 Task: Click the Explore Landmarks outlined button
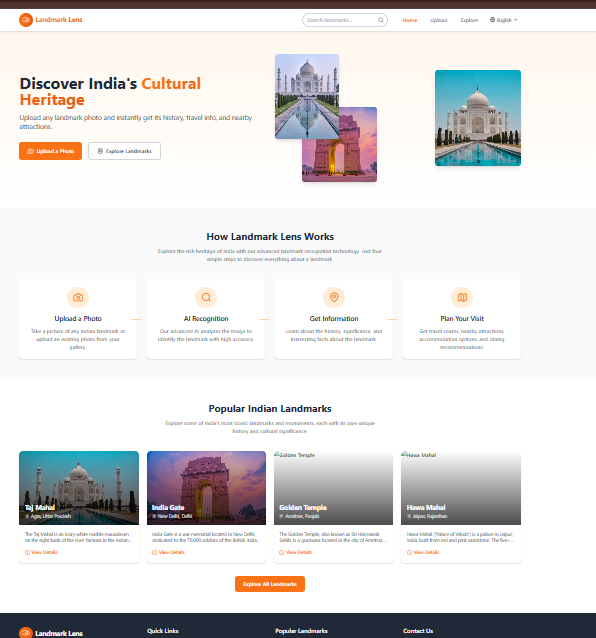[x=124, y=151]
